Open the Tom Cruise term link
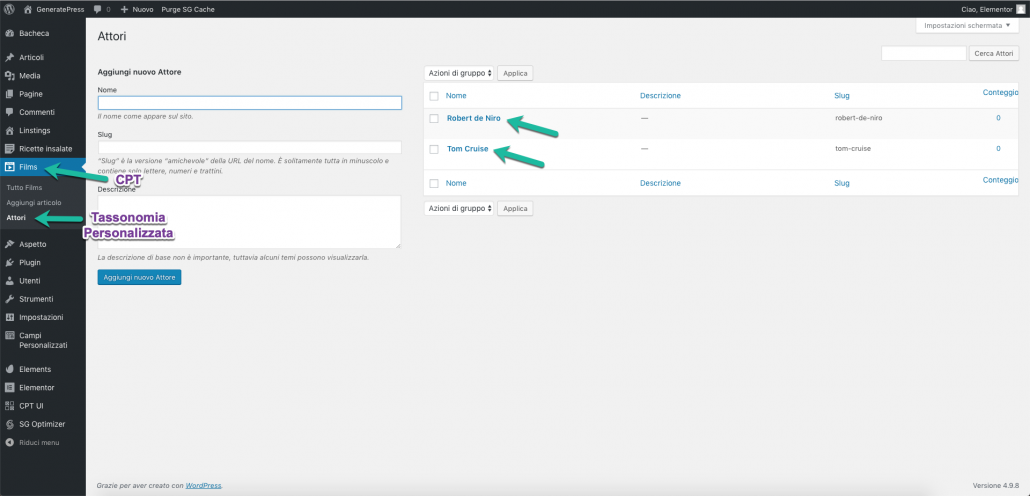This screenshot has height=496, width=1030. [468, 149]
